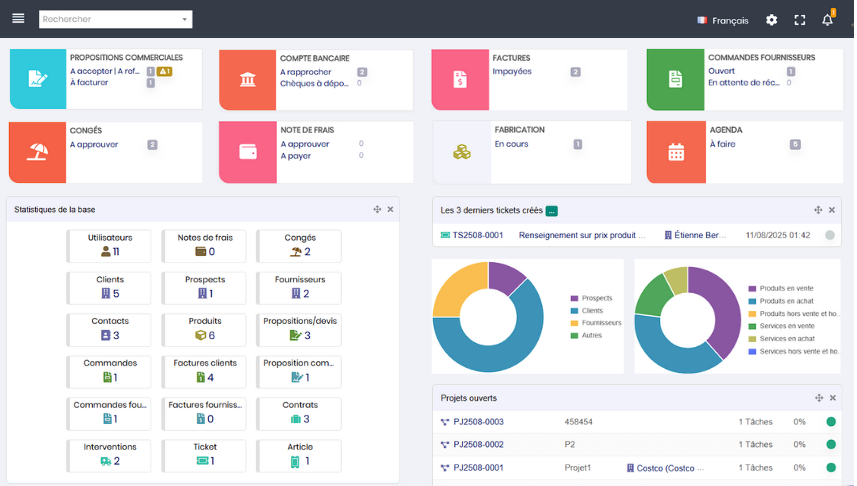Toggle fullscreen mode icon
The height and width of the screenshot is (486, 857).
pyautogui.click(x=799, y=20)
